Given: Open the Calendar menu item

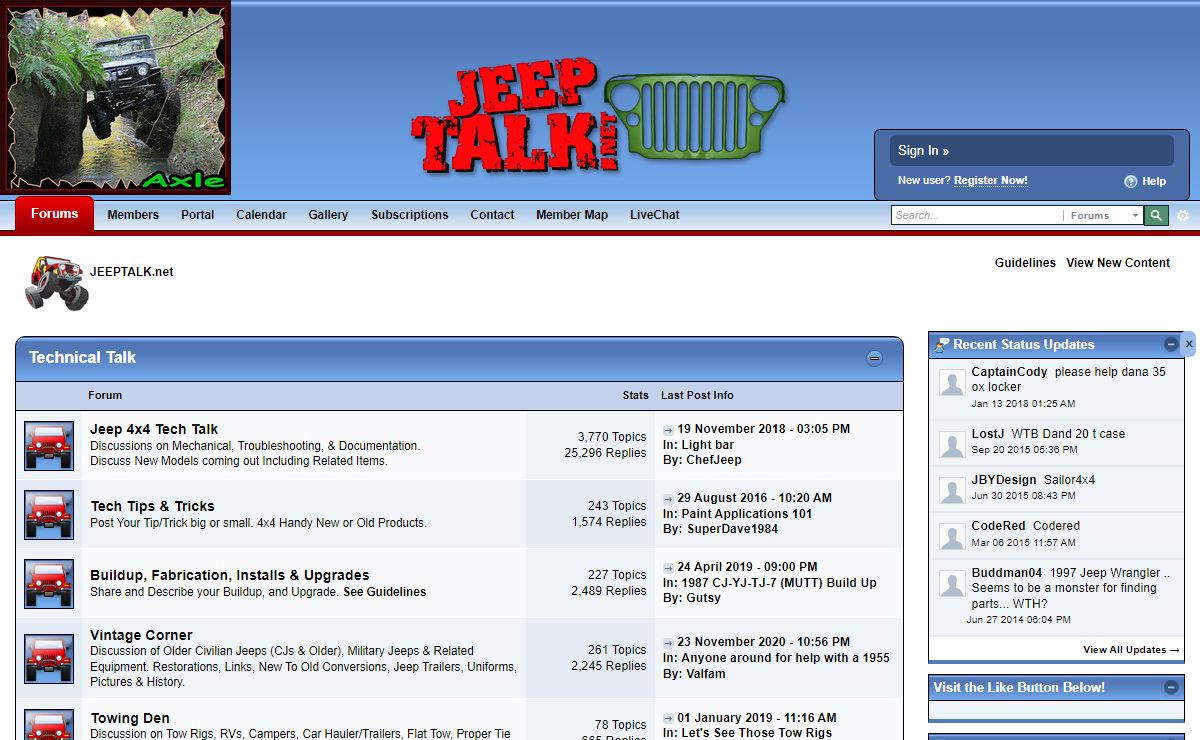Looking at the screenshot, I should (x=261, y=215).
